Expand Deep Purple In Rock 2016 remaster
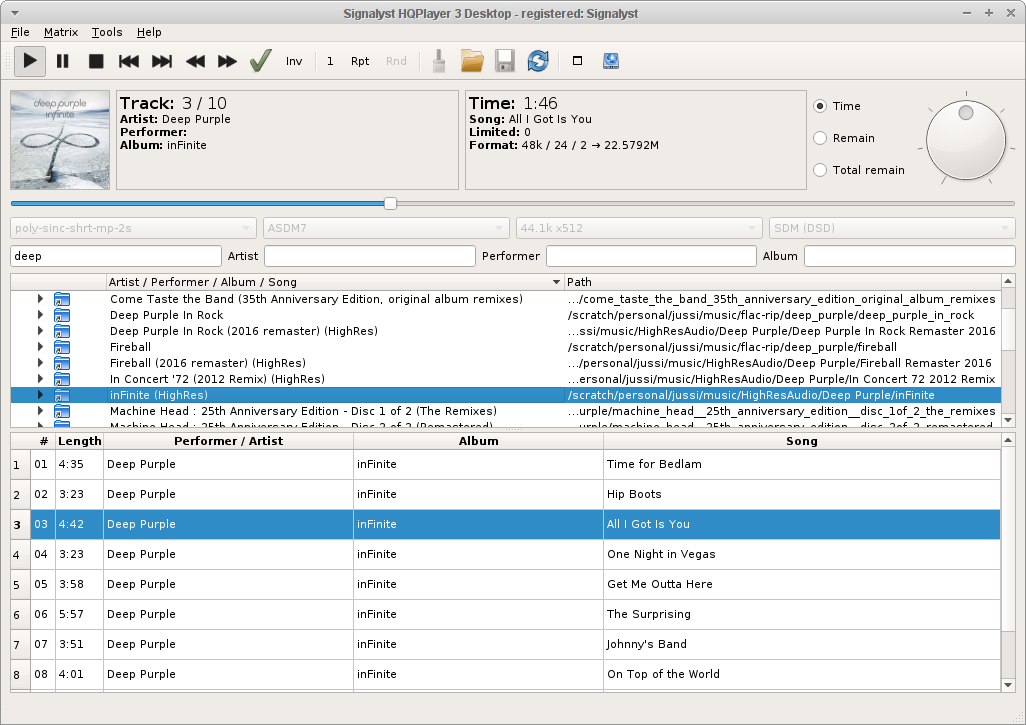 coord(40,331)
